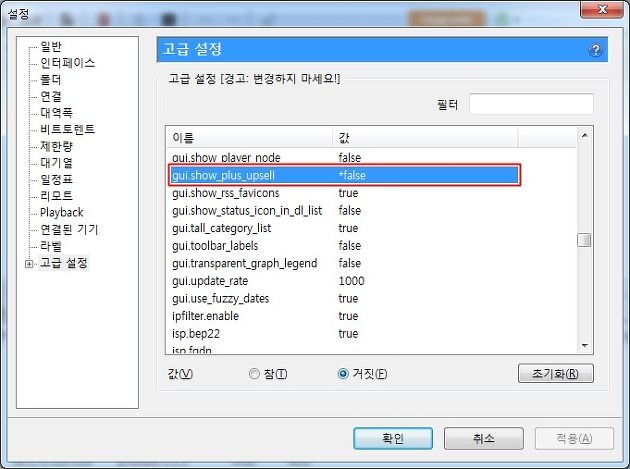
Task: Expand the 고급 설정 tree node
Action: (29, 264)
